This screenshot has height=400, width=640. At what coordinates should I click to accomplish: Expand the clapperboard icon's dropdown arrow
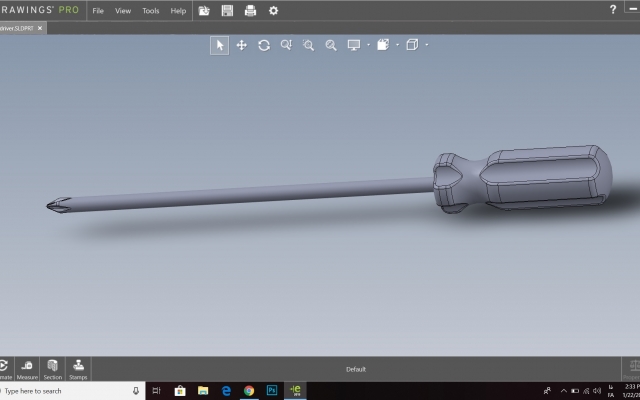tap(397, 45)
